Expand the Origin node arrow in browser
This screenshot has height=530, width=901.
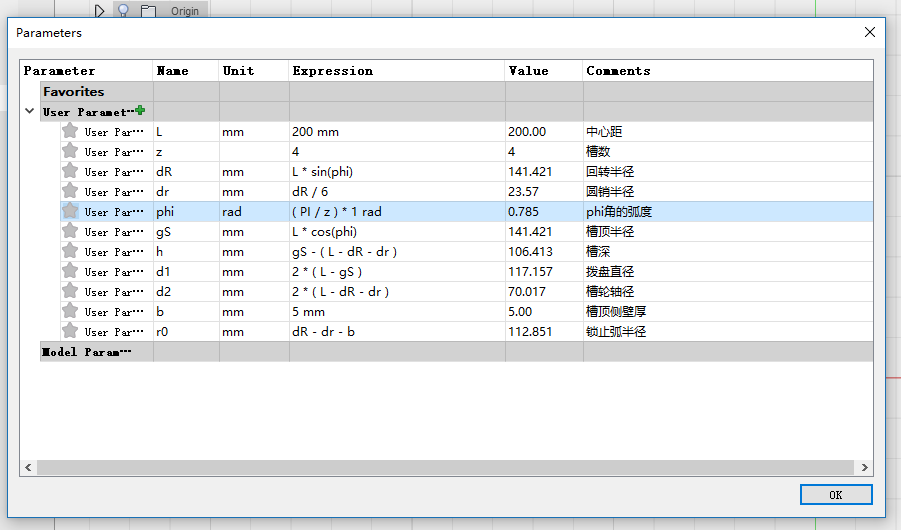(99, 10)
